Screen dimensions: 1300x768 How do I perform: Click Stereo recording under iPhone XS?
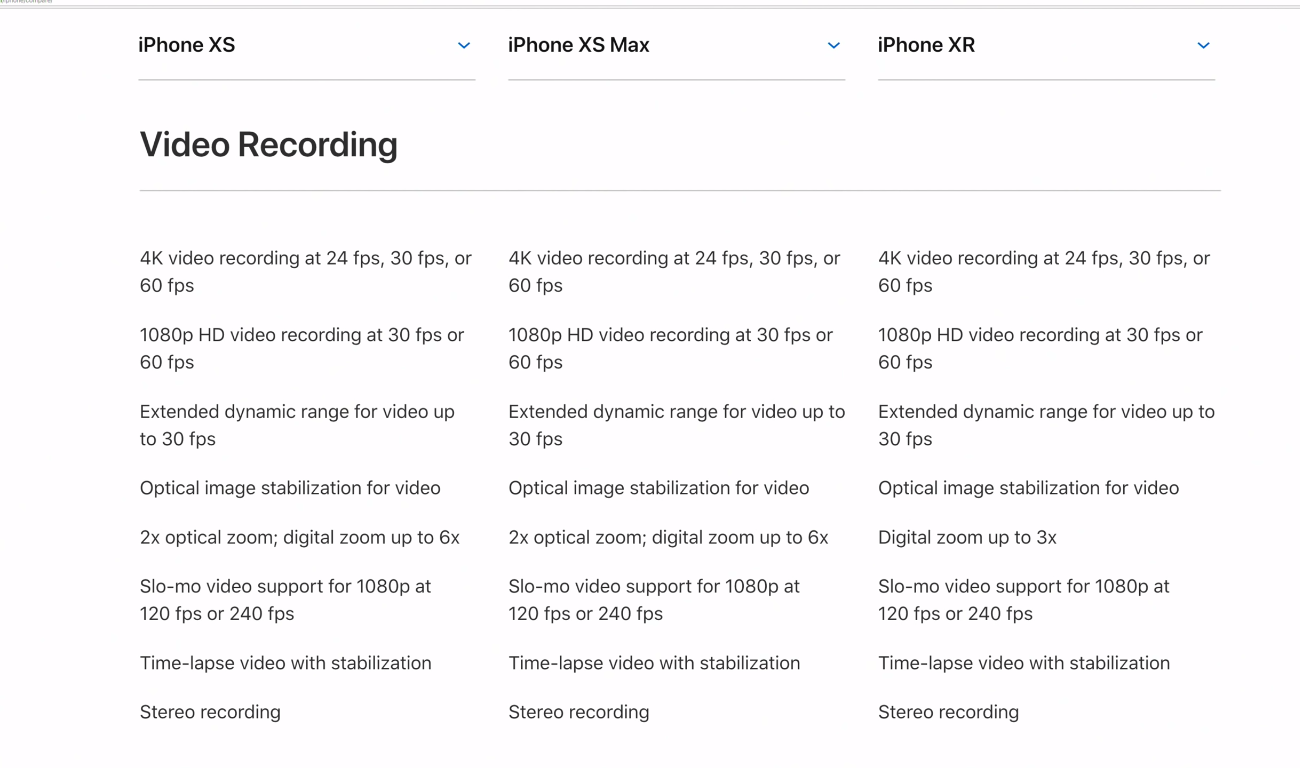click(210, 712)
